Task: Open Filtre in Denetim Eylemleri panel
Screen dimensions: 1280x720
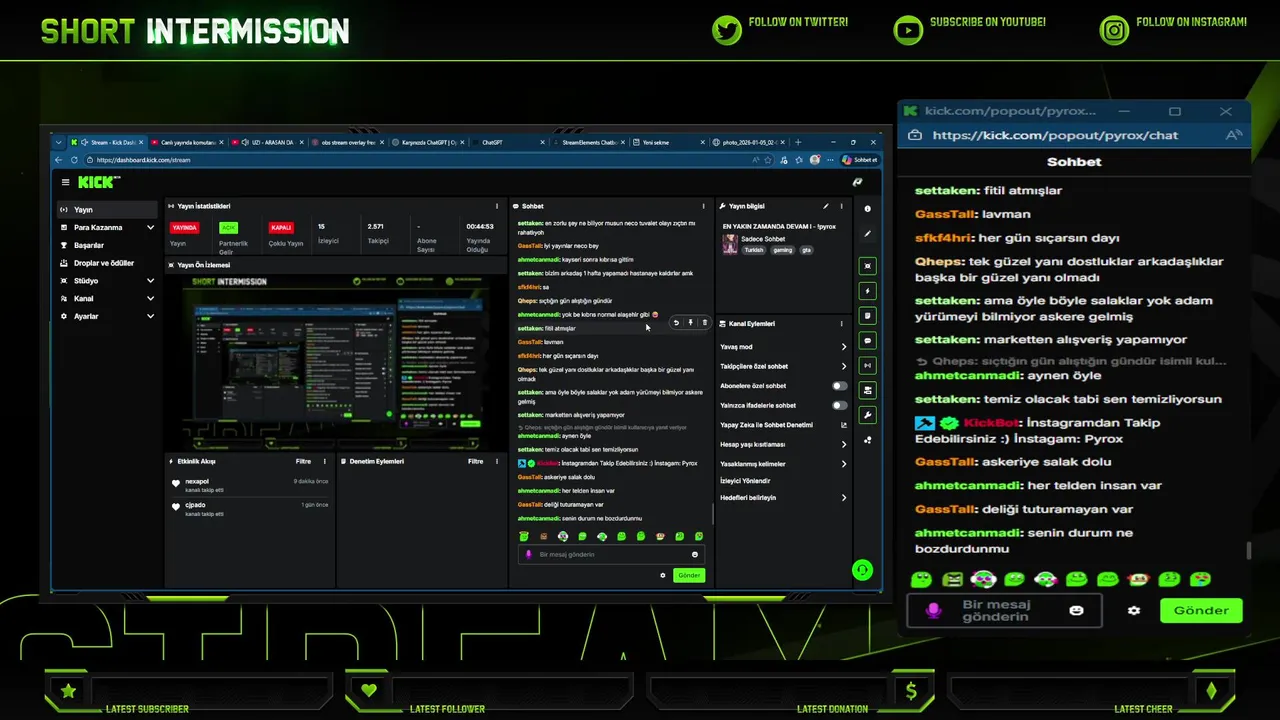Action: [476, 461]
